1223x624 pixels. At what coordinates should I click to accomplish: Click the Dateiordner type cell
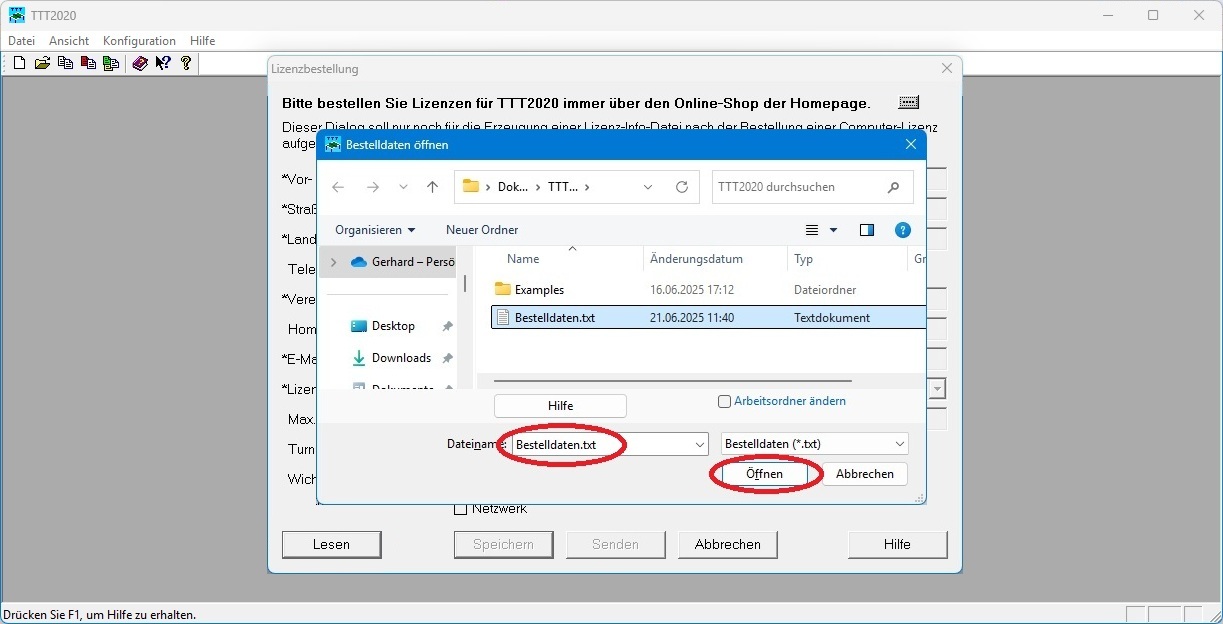click(825, 290)
